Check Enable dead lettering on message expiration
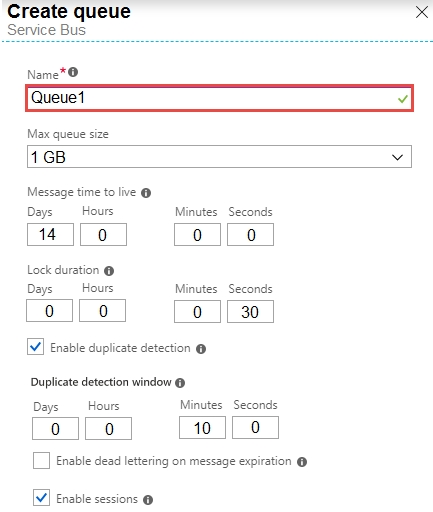This screenshot has width=433, height=512. 41,460
